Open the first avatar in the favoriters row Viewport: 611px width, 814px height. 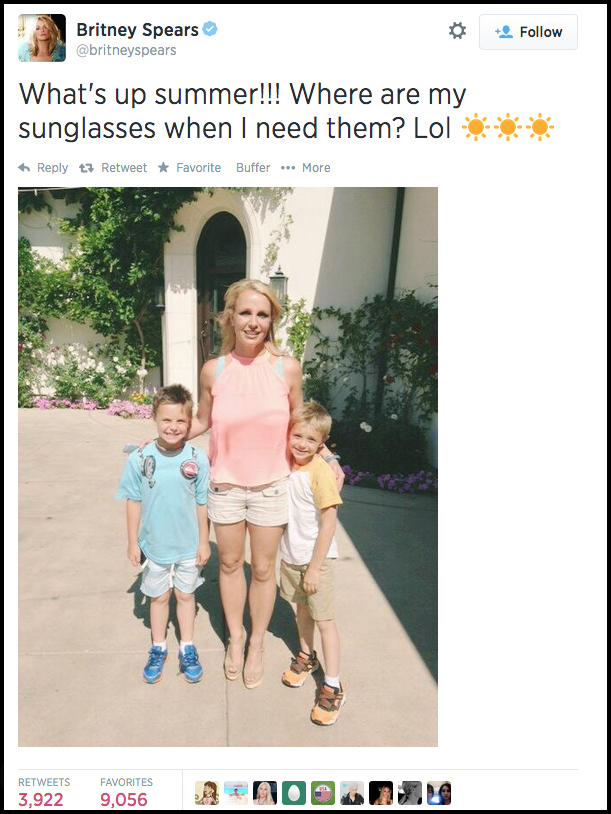[207, 793]
